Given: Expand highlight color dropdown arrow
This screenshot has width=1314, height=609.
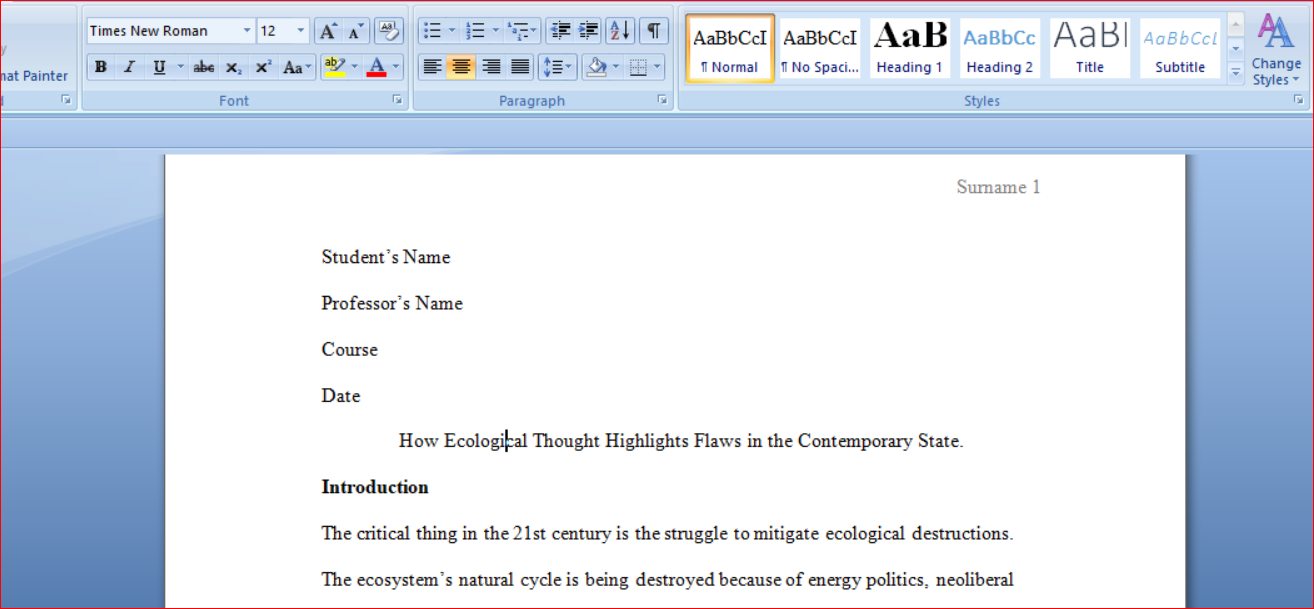Looking at the screenshot, I should pyautogui.click(x=354, y=67).
